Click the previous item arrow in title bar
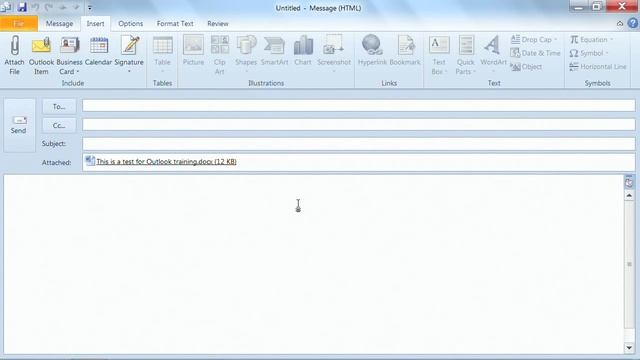 [x=63, y=7]
